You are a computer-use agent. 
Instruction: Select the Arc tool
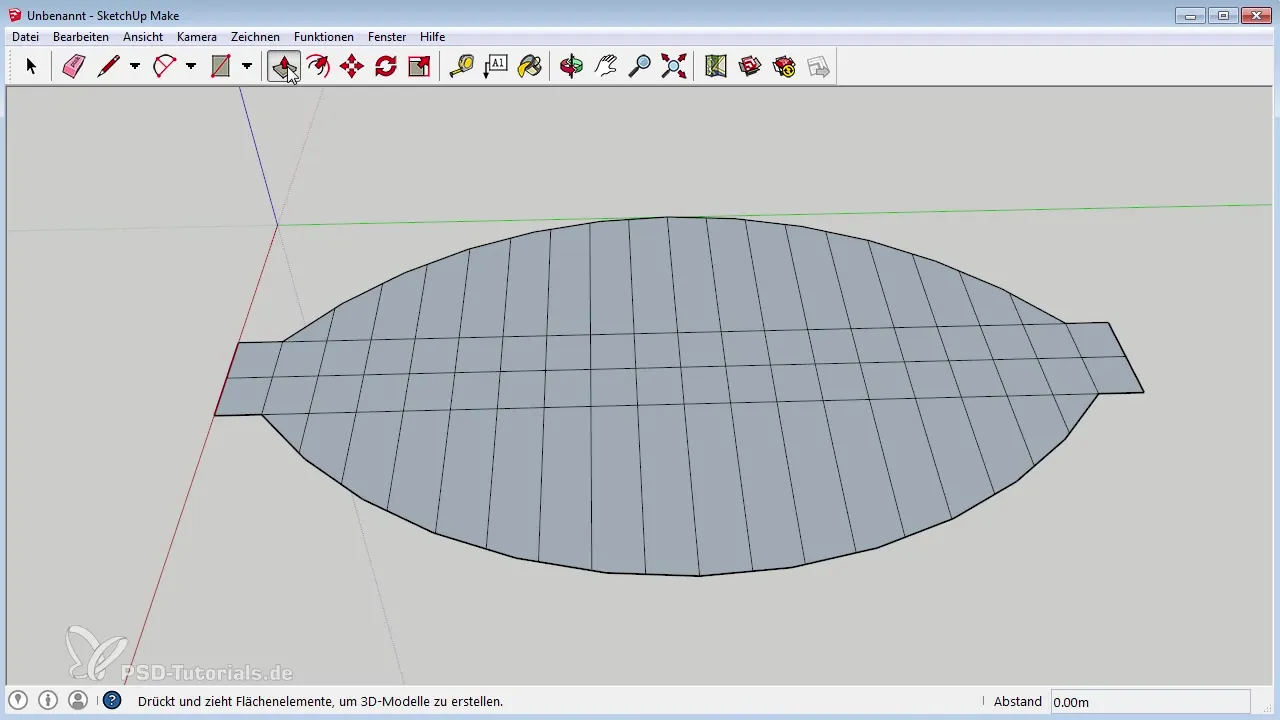pyautogui.click(x=164, y=66)
